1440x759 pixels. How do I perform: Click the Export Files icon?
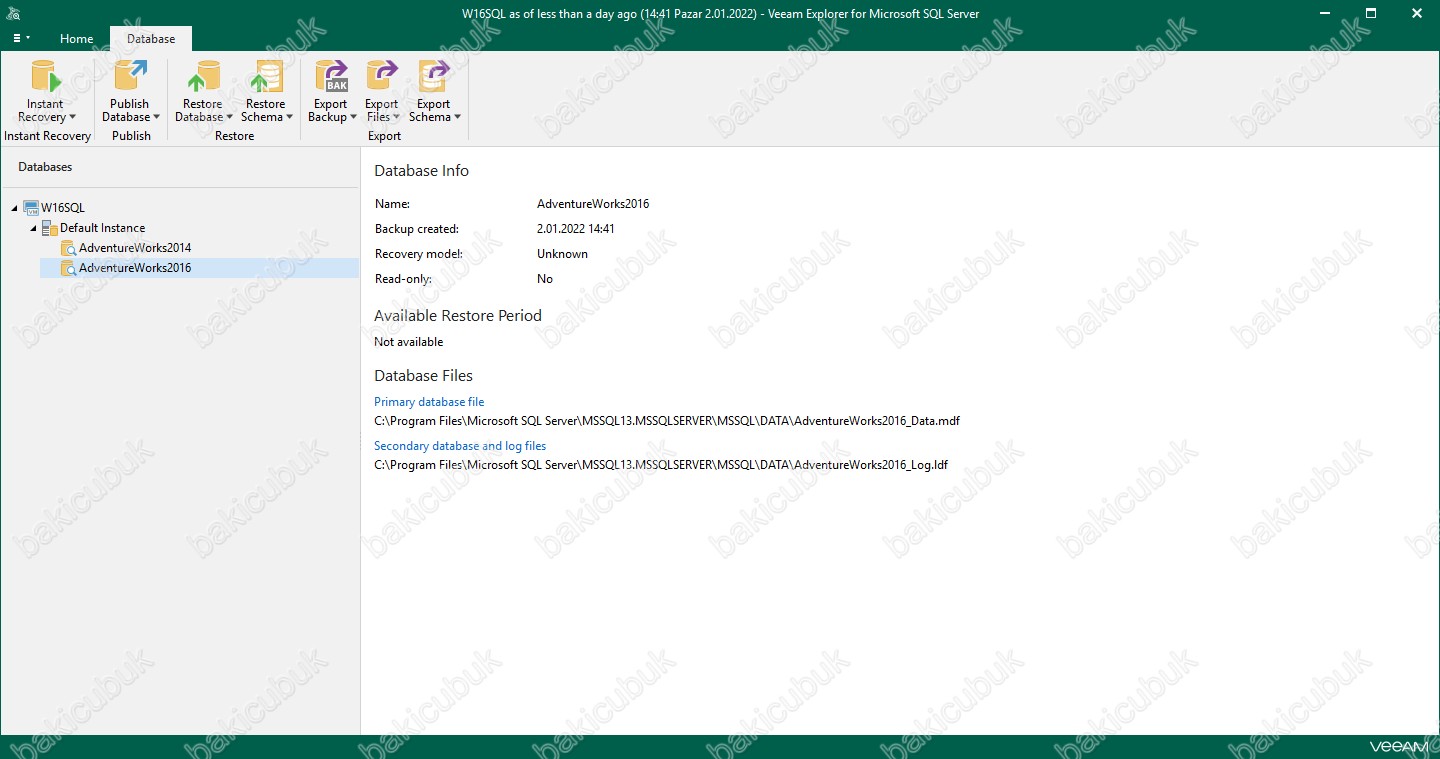pyautogui.click(x=382, y=76)
